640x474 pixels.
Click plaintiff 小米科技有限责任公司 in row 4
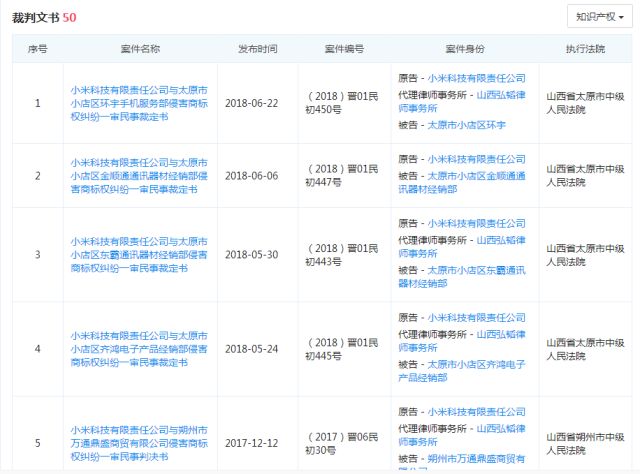(x=476, y=317)
